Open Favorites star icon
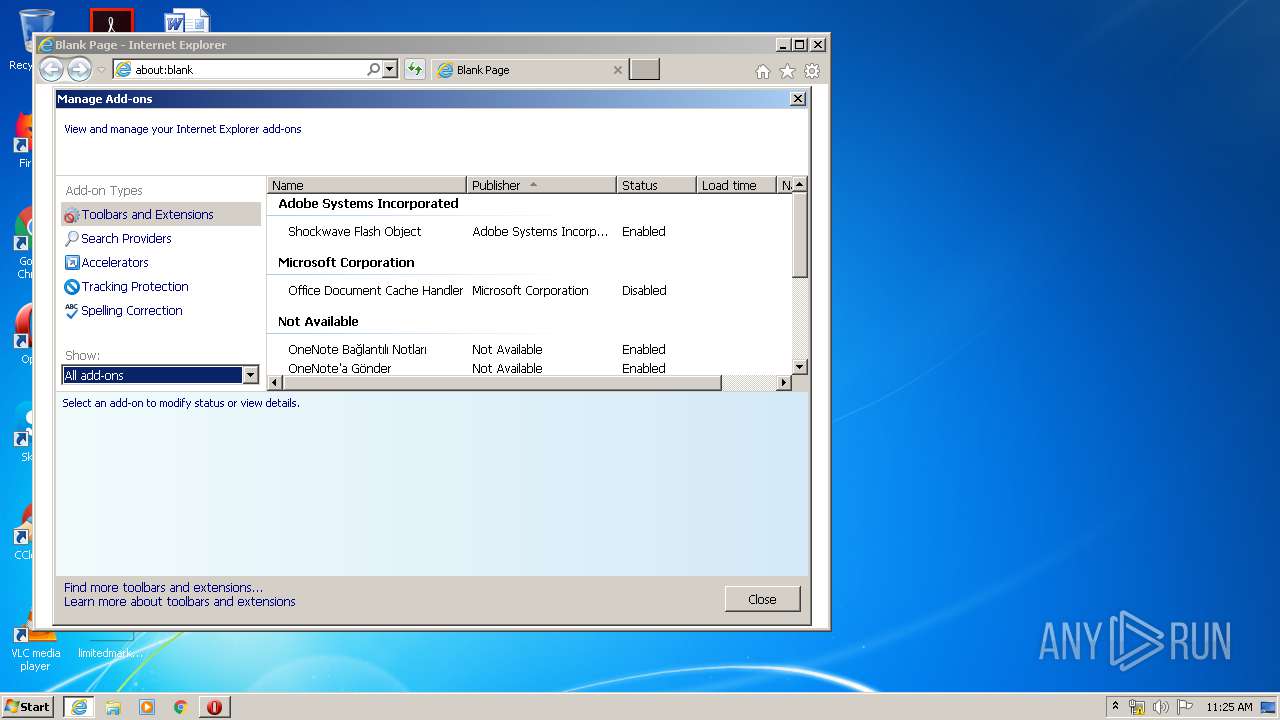Screen dimensions: 1280x720 coord(787,71)
